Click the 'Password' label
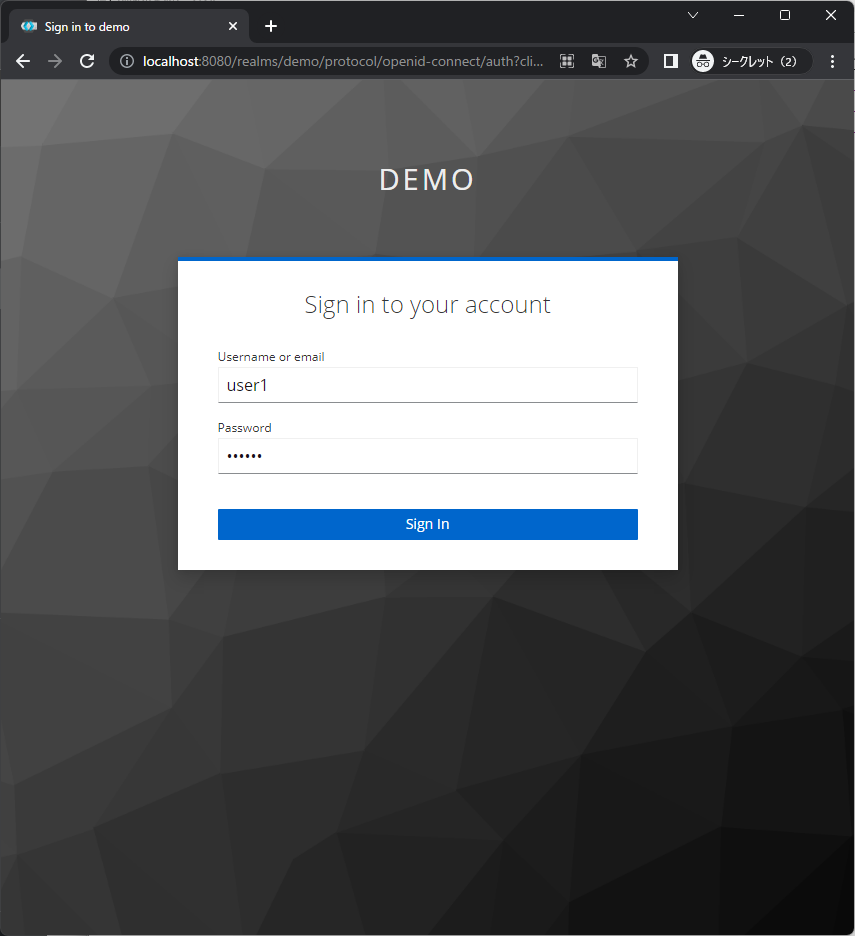The width and height of the screenshot is (855, 936). pyautogui.click(x=244, y=427)
